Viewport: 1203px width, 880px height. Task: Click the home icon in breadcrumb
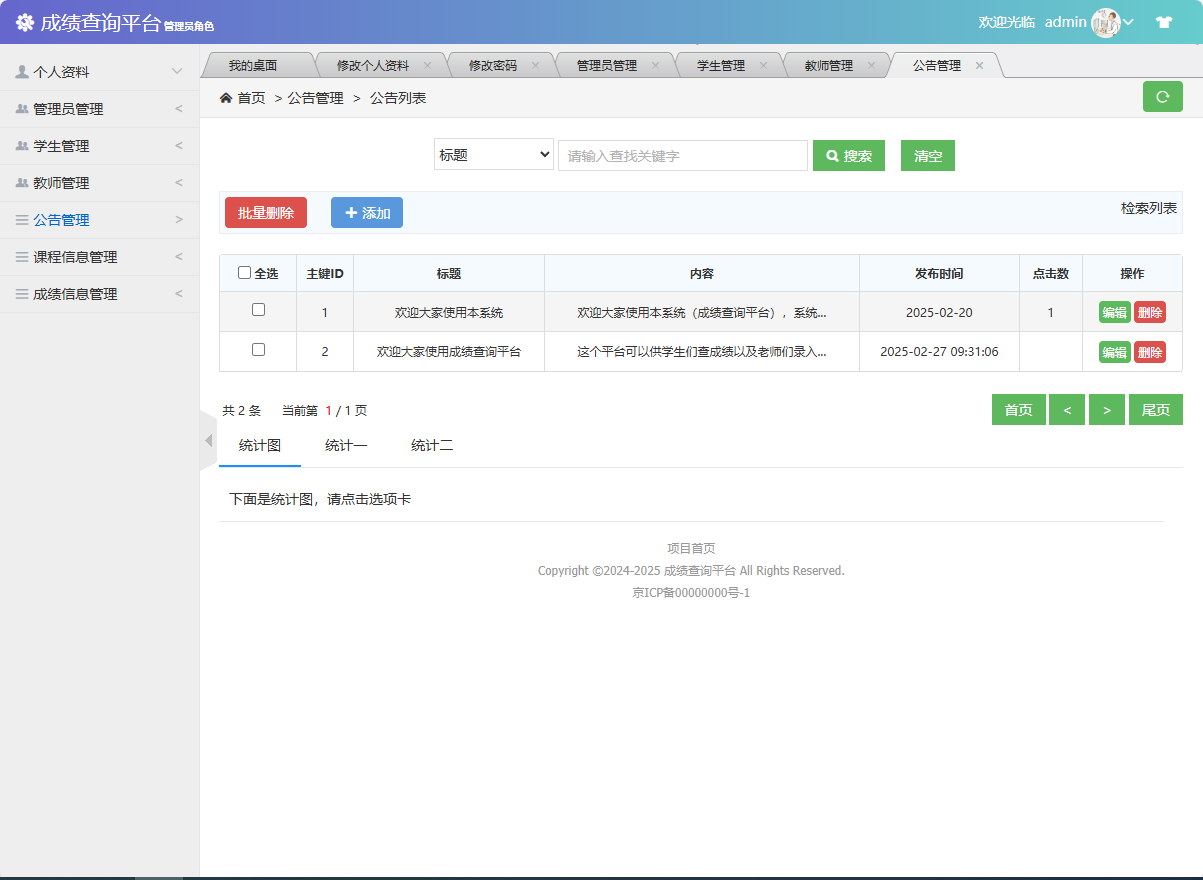pyautogui.click(x=227, y=97)
